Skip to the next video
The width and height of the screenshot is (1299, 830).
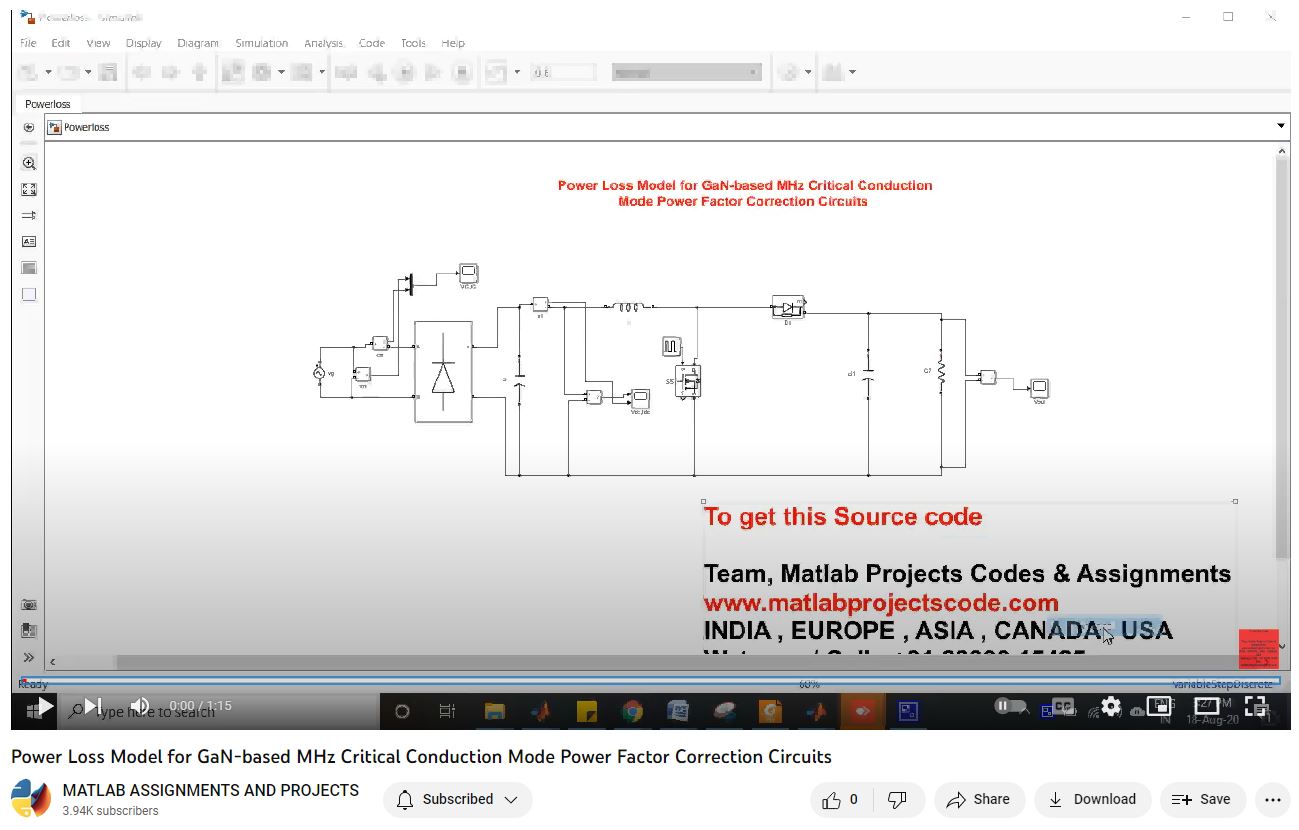click(x=92, y=707)
